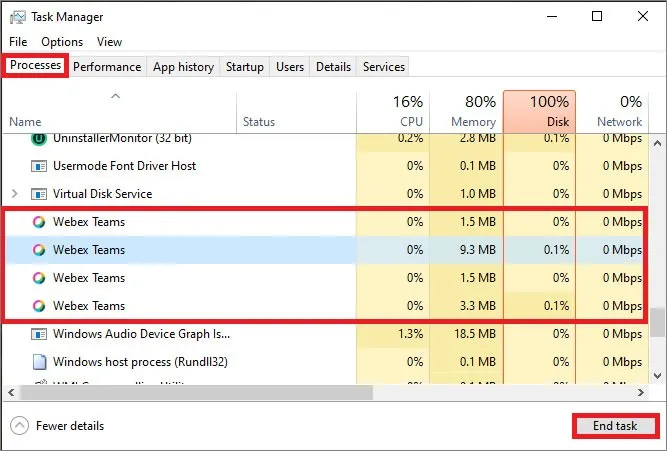Click the 18.5 MB memory value
Viewport: 667px width, 451px height.
475,334
